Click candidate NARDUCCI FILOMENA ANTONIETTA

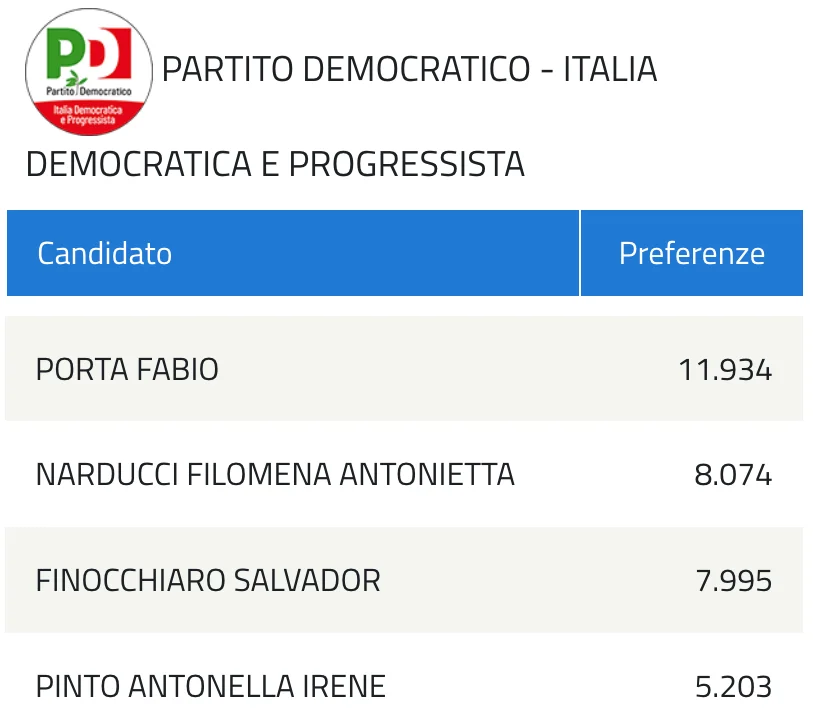click(x=275, y=475)
